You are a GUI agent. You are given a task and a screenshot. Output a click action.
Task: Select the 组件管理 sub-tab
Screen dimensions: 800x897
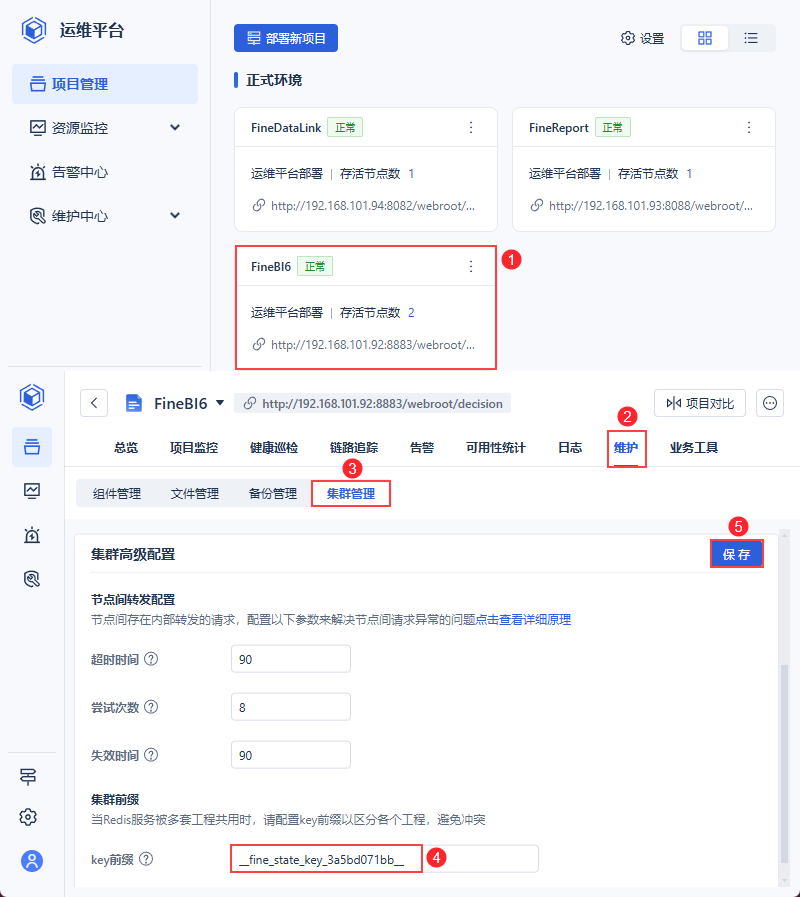pyautogui.click(x=117, y=494)
